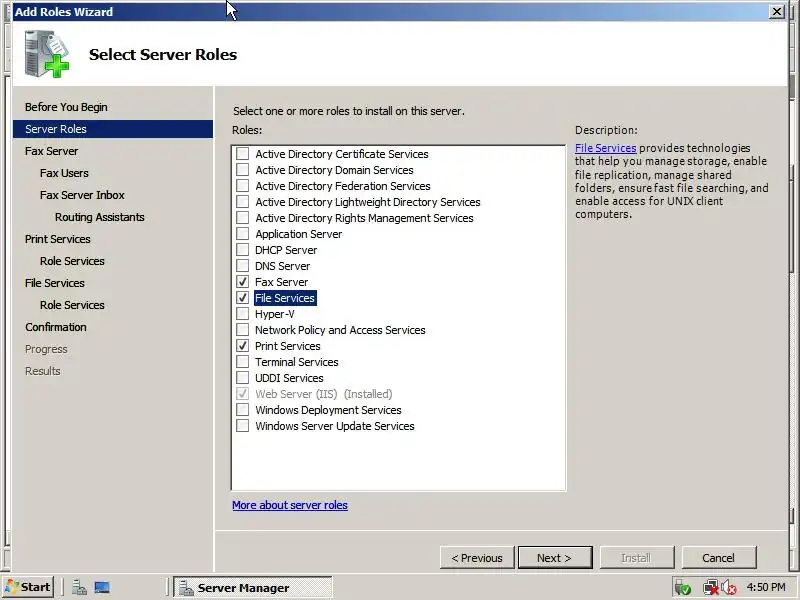Open Fax Users step in sidebar
Image resolution: width=800 pixels, height=600 pixels.
tap(64, 173)
